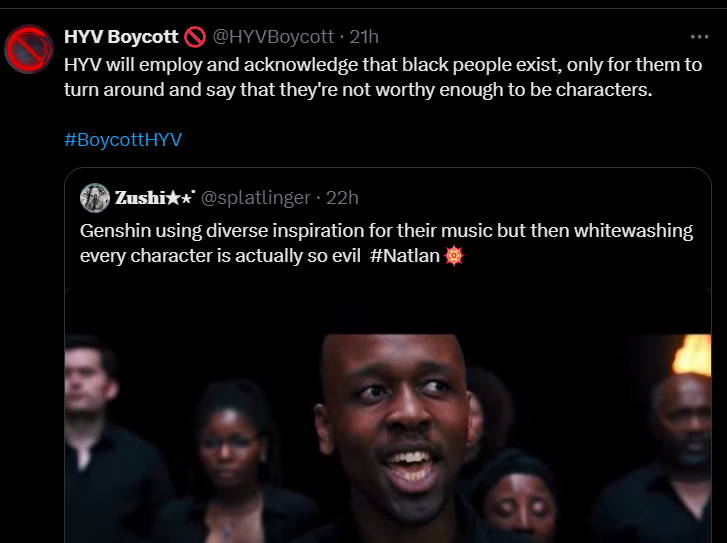This screenshot has width=727, height=543.
Task: Open the #BoycottHYV hashtag
Action: pyautogui.click(x=123, y=139)
